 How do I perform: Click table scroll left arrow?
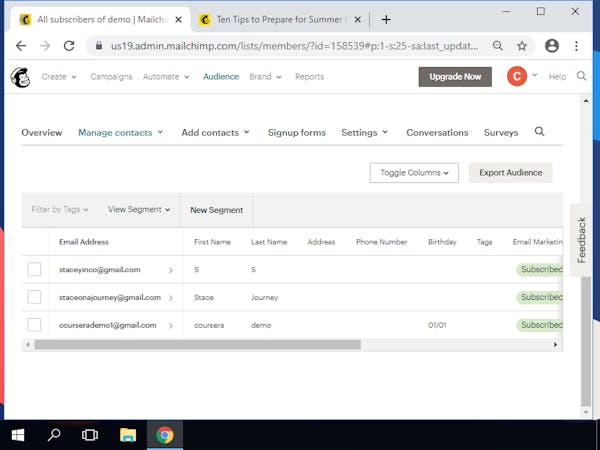pyautogui.click(x=28, y=345)
